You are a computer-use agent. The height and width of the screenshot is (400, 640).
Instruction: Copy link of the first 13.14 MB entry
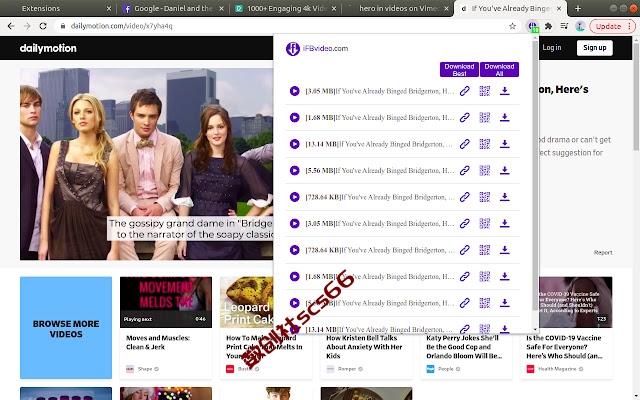[464, 144]
